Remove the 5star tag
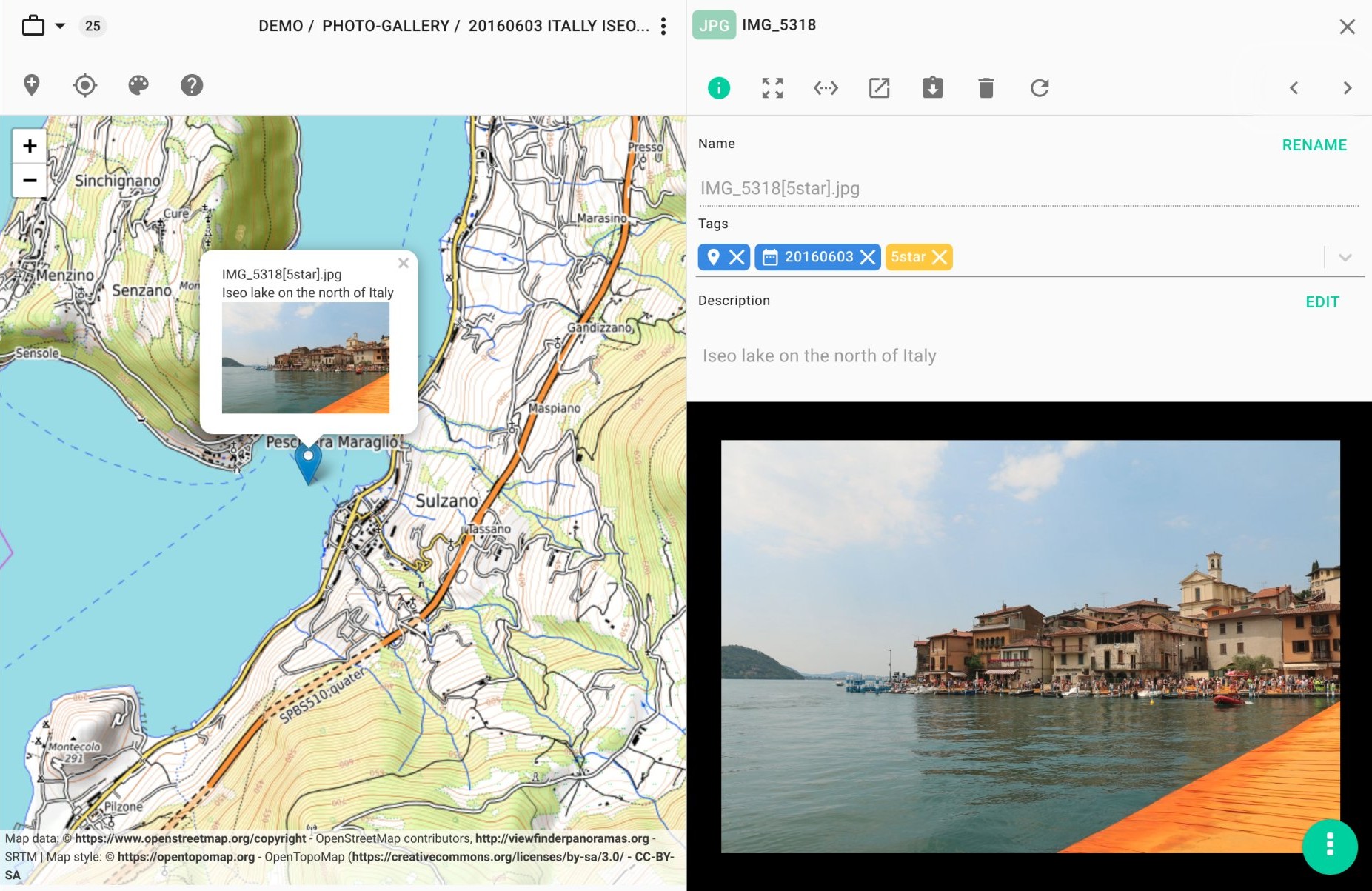 tap(940, 257)
